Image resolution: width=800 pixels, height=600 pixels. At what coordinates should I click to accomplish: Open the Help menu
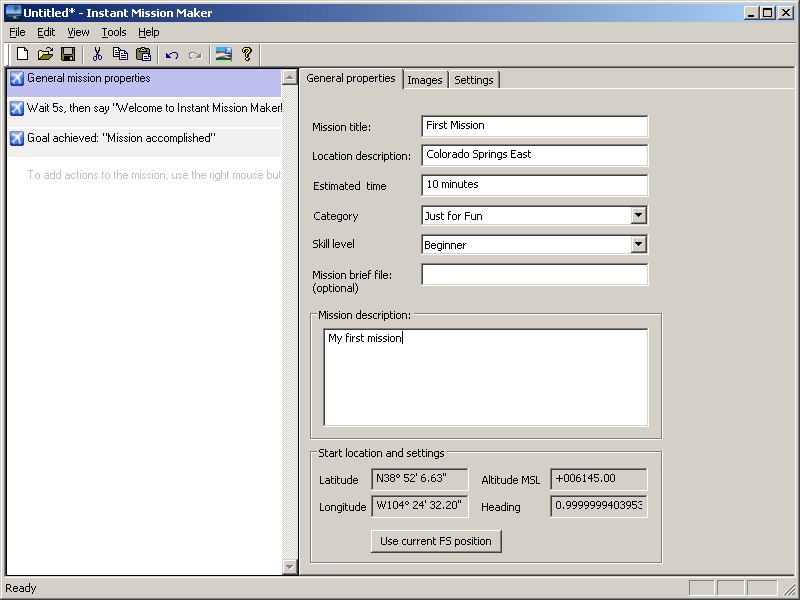pos(148,33)
